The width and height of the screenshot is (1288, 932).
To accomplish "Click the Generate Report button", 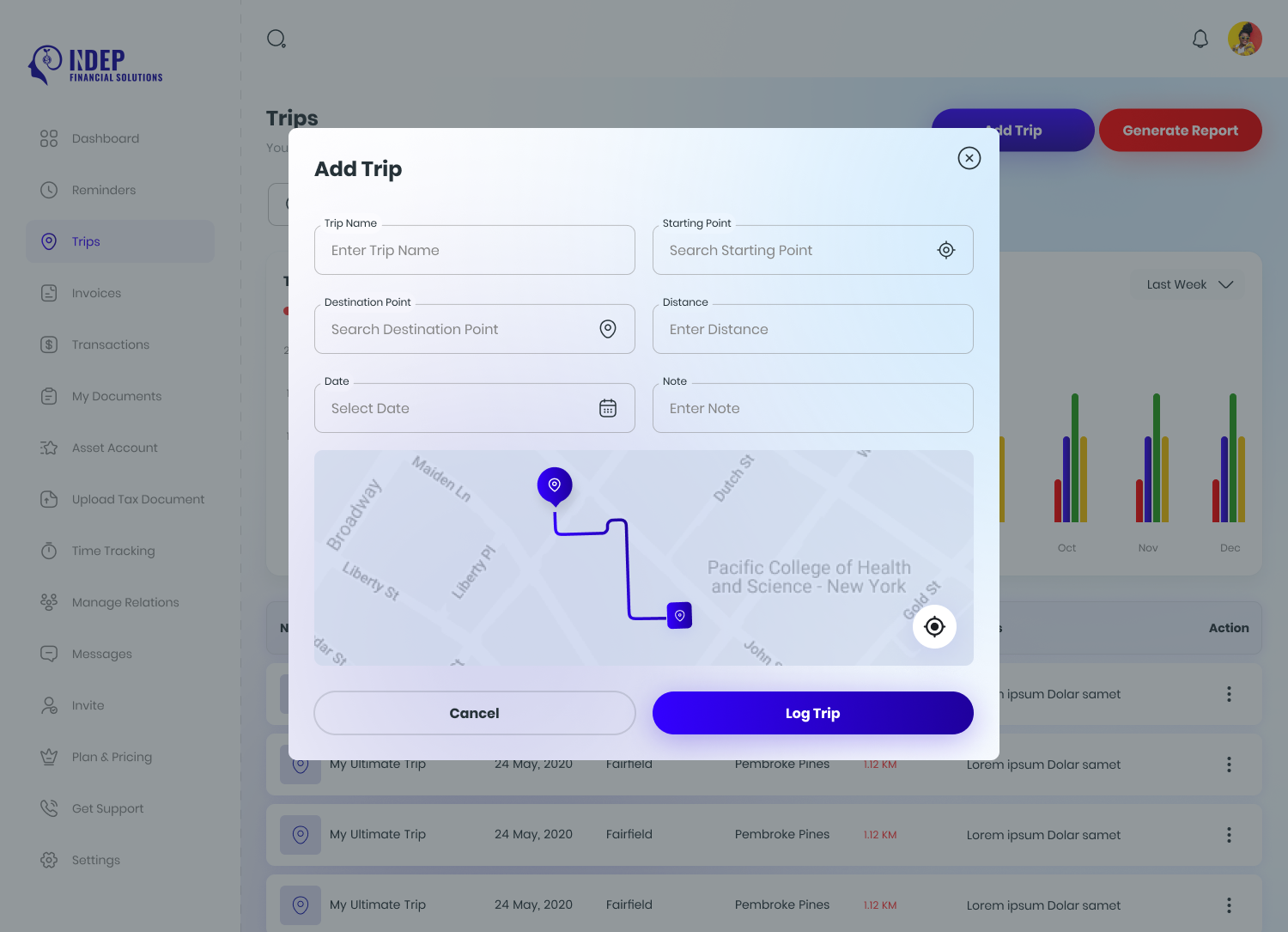I will tap(1180, 131).
